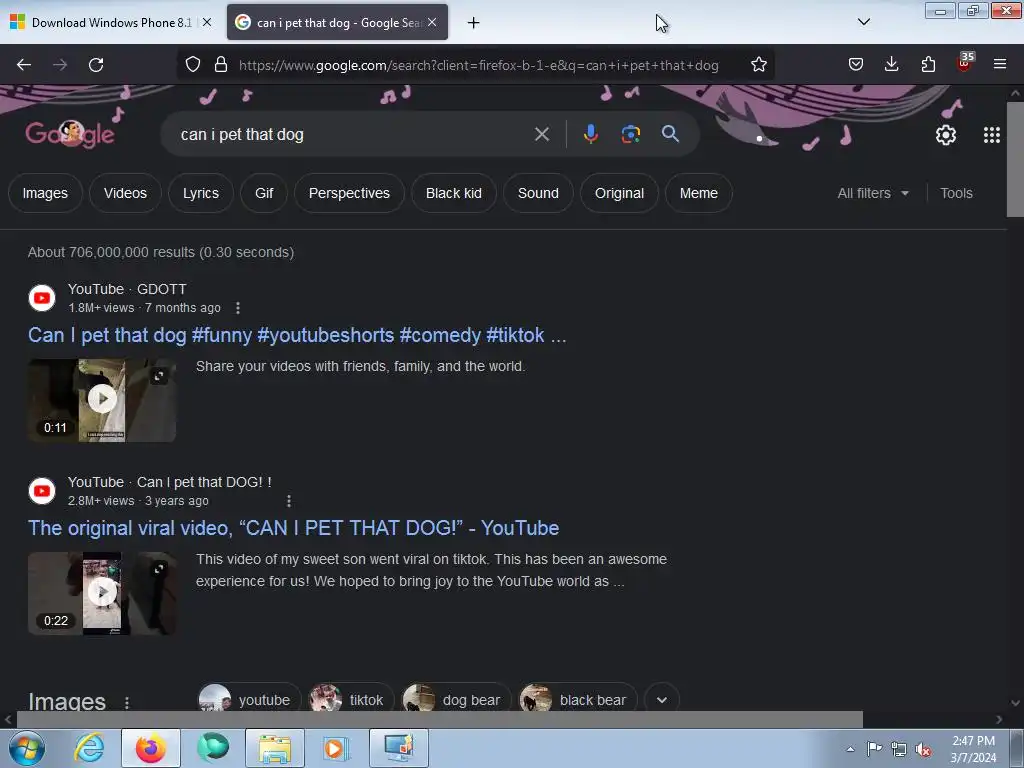This screenshot has height=768, width=1024.
Task: Select the Sound filter chip
Action: (x=538, y=193)
